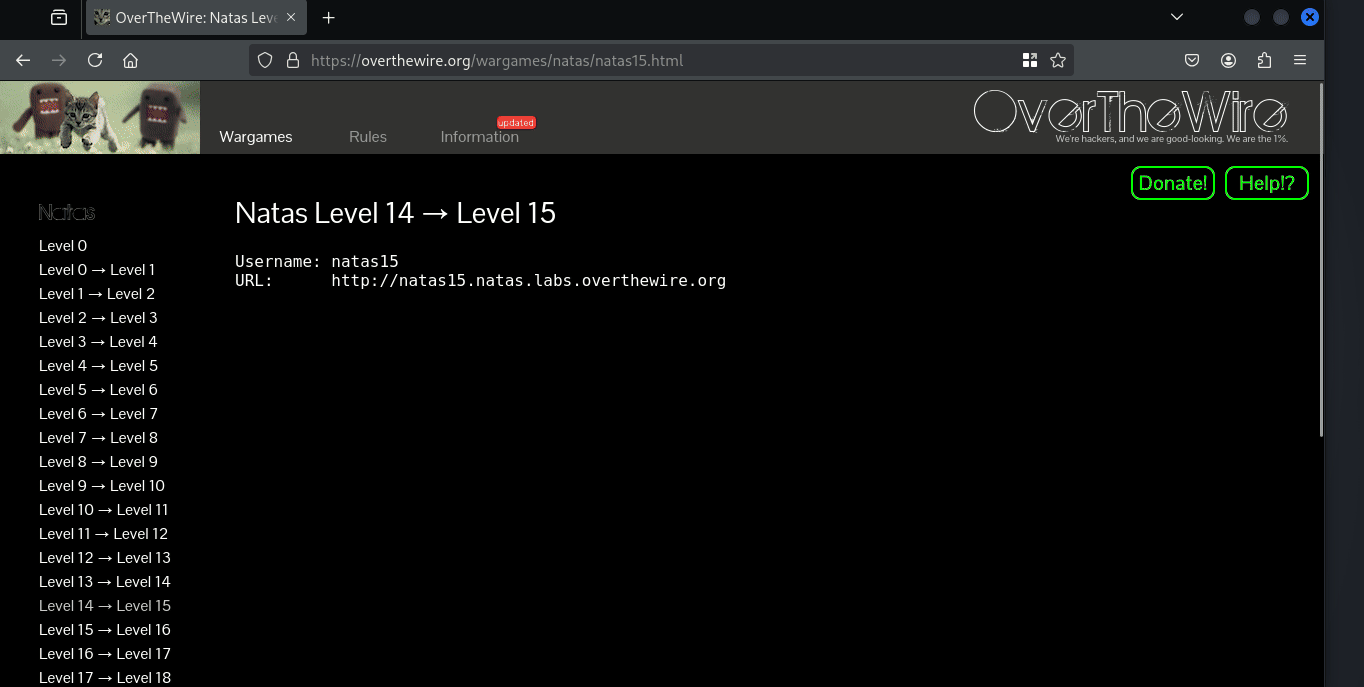The height and width of the screenshot is (687, 1364).
Task: Maximize the Firefox window
Action: [1281, 17]
